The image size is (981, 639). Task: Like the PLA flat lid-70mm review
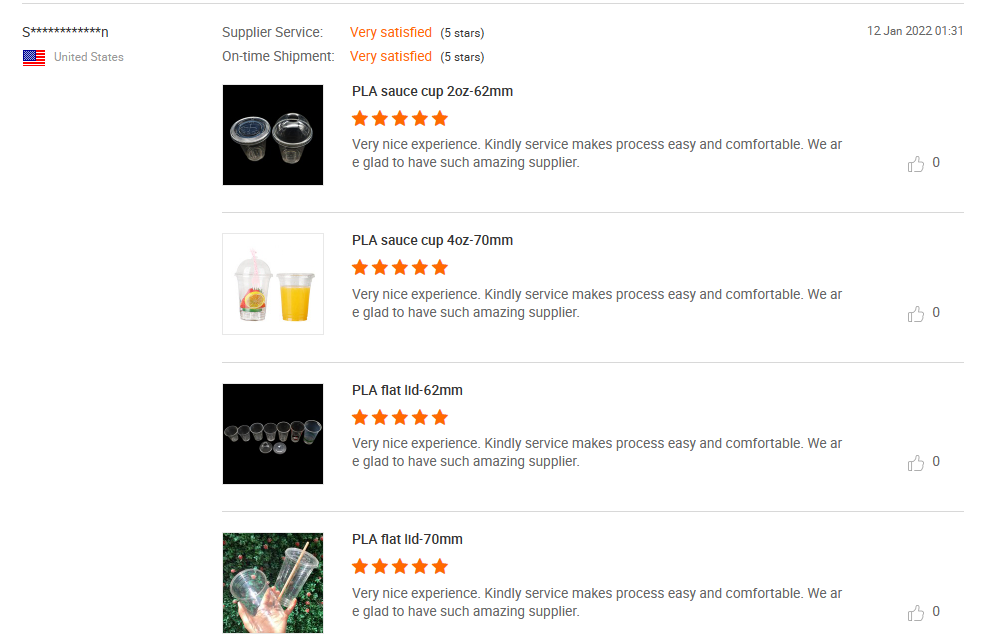pyautogui.click(x=916, y=613)
